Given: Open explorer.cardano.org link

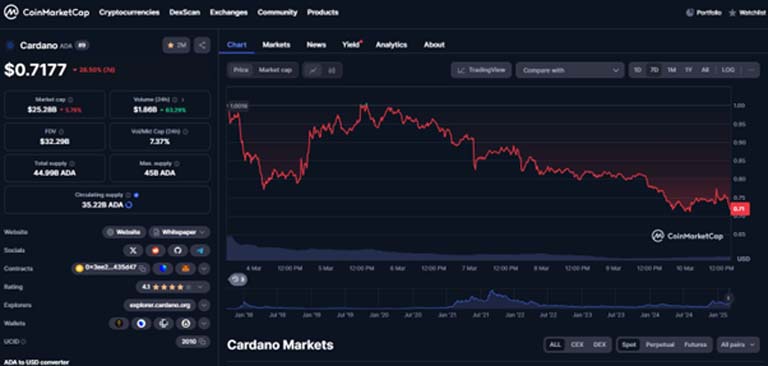Looking at the screenshot, I should click(159, 305).
